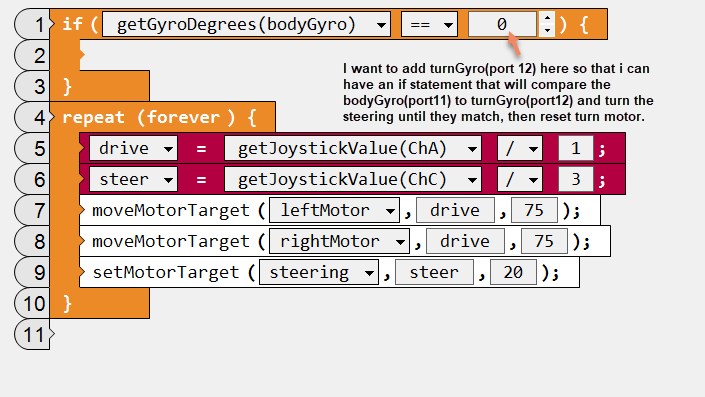Screen dimensions: 705x397
Task: Open the rightMotor dropdown
Action: (x=339, y=241)
